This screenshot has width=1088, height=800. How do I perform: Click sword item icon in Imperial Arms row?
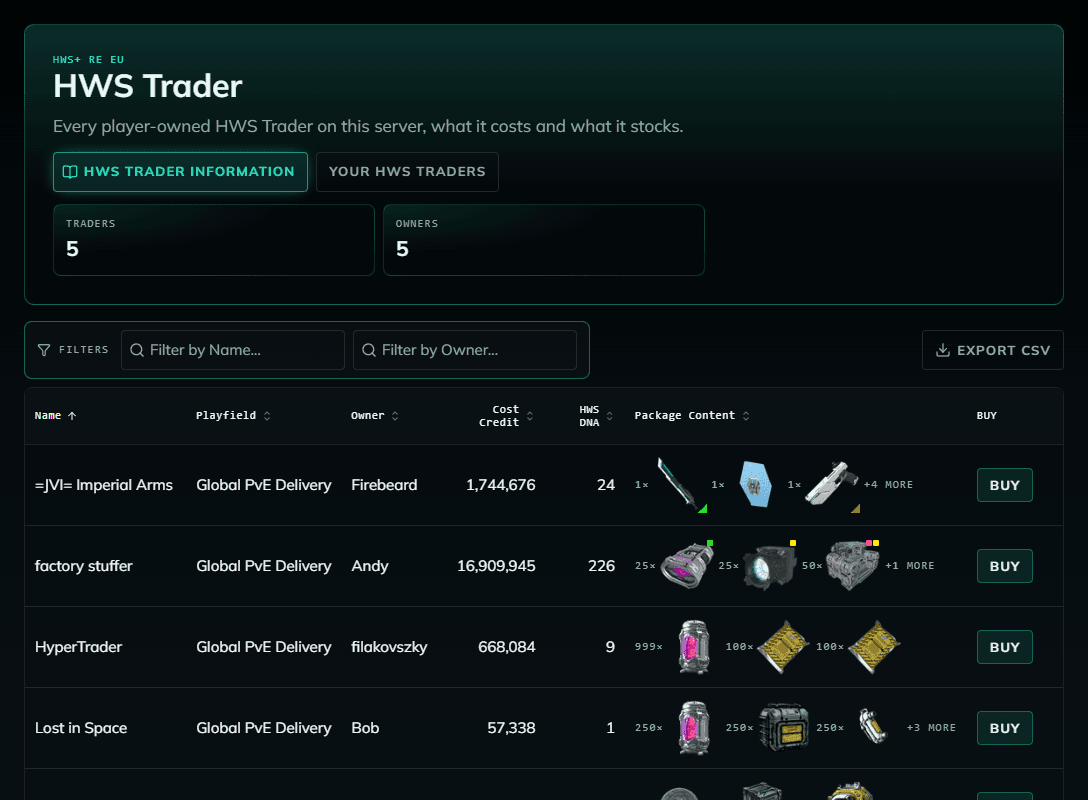tap(681, 485)
